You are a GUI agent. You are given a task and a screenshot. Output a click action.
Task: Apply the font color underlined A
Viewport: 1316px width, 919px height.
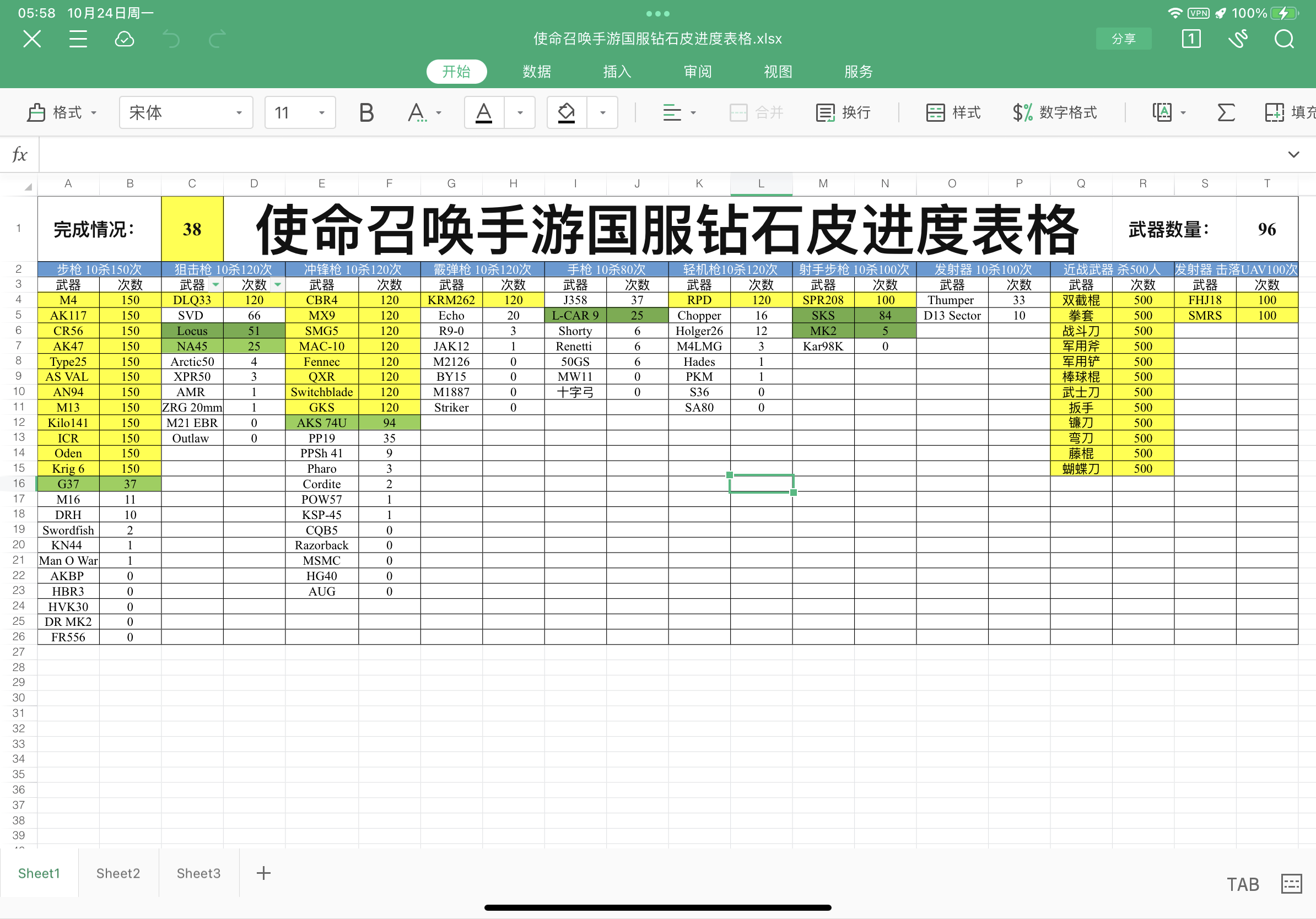pyautogui.click(x=484, y=112)
